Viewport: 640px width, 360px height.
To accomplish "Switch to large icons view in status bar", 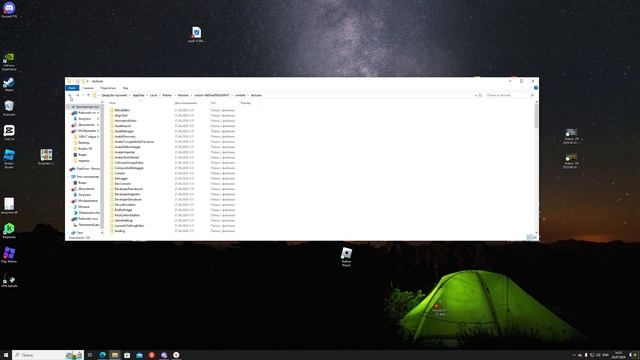I will coord(535,237).
